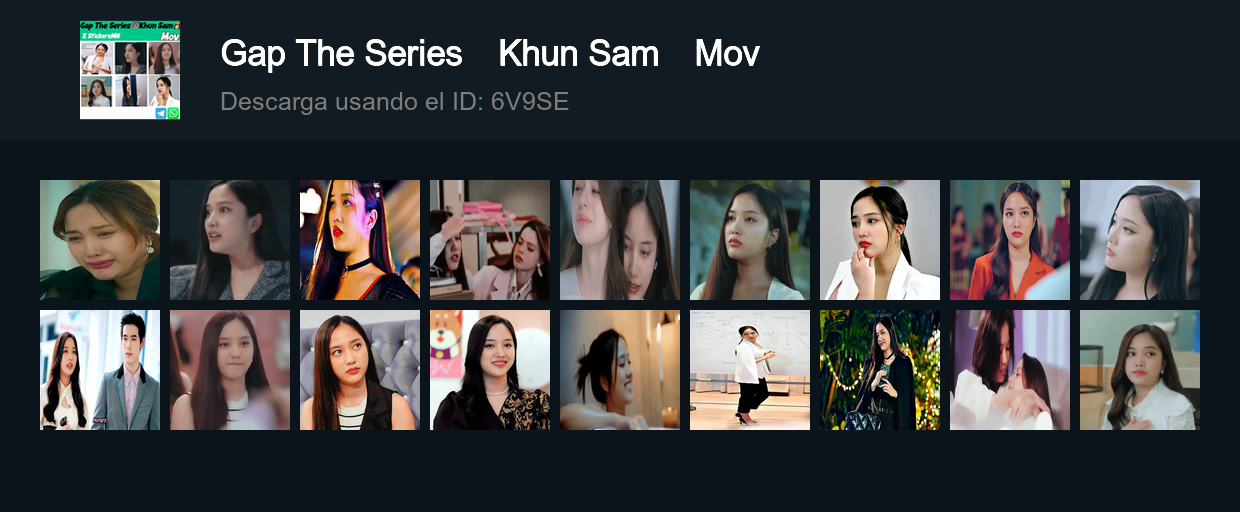Screen dimensions: 1240x512
Task: Open the two faces close-up sticker
Action: pyautogui.click(x=620, y=240)
